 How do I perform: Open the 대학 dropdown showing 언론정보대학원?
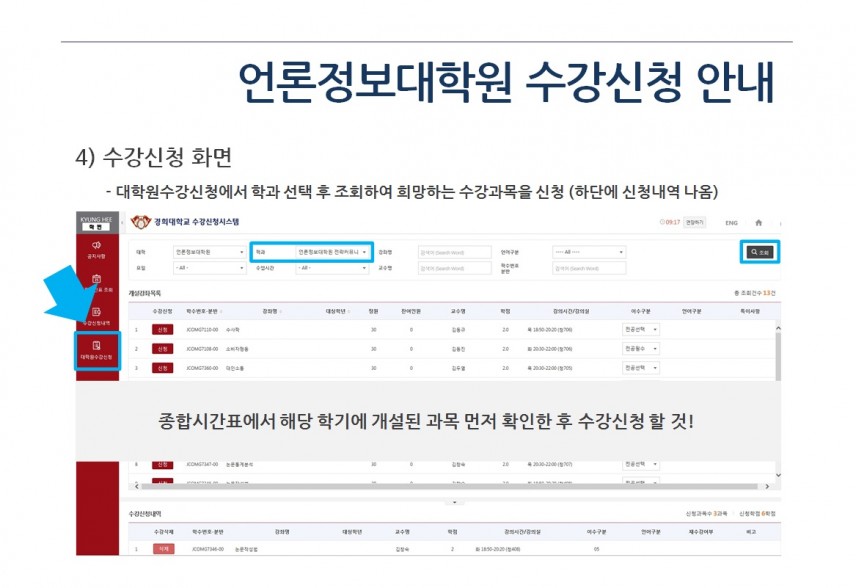[209, 252]
